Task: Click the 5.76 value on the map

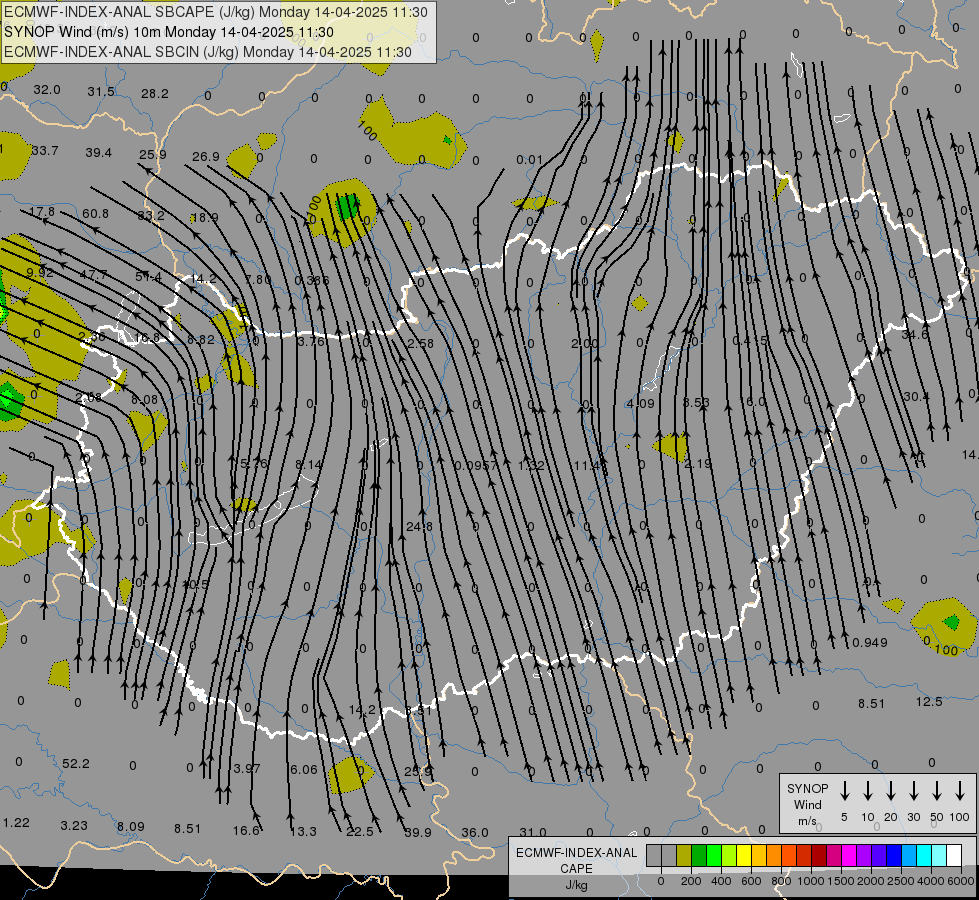Action: pyautogui.click(x=253, y=463)
